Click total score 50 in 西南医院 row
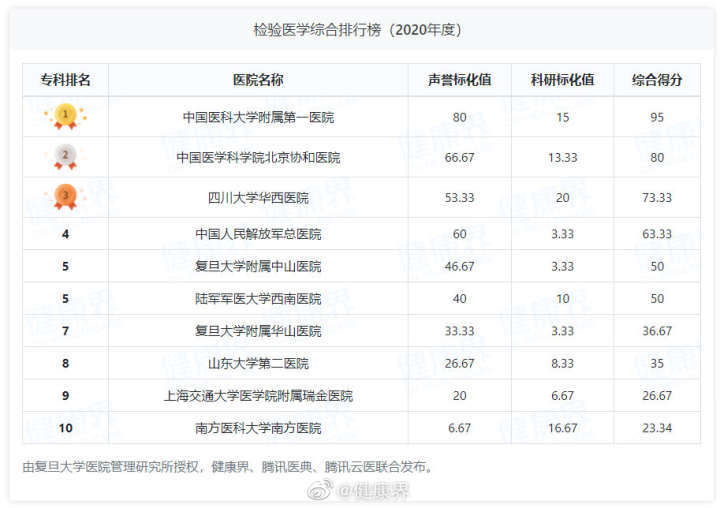The height and width of the screenshot is (508, 720). (657, 299)
